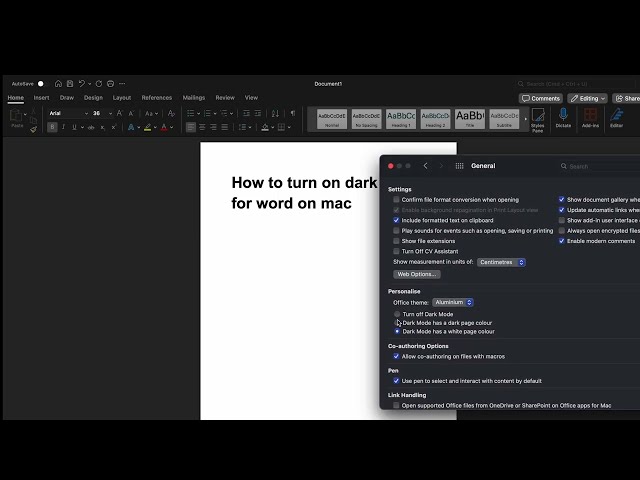Image resolution: width=640 pixels, height=480 pixels.
Task: Open Add-ins
Action: [590, 118]
